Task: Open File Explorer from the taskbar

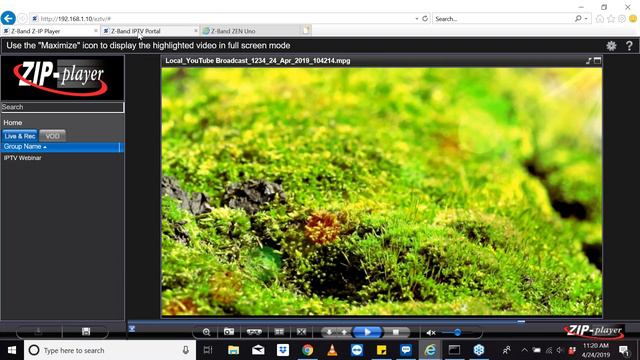Action: (x=233, y=350)
